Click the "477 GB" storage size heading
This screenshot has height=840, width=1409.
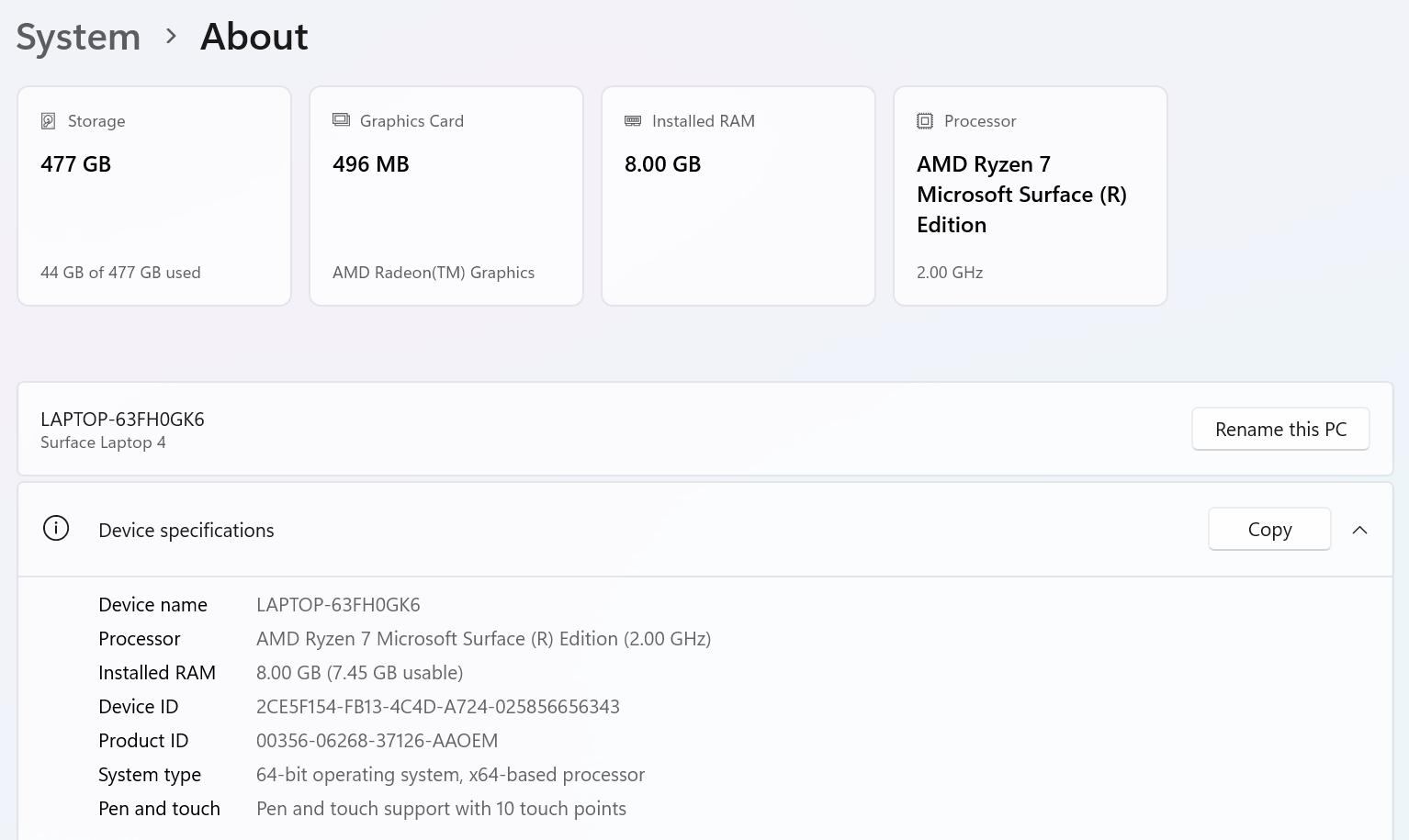[x=75, y=164]
